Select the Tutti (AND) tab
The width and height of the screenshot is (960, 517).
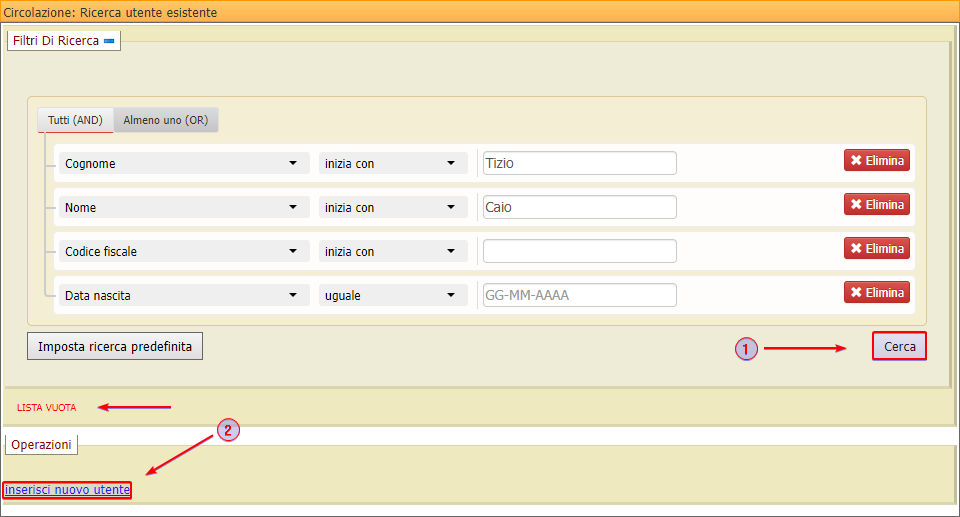pos(75,120)
